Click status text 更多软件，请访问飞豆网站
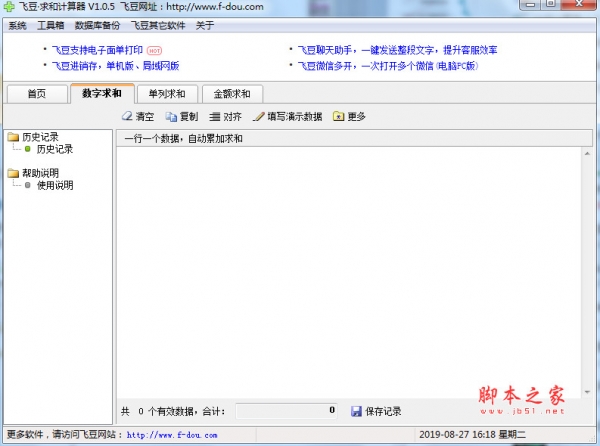The height and width of the screenshot is (446, 600). [64, 435]
